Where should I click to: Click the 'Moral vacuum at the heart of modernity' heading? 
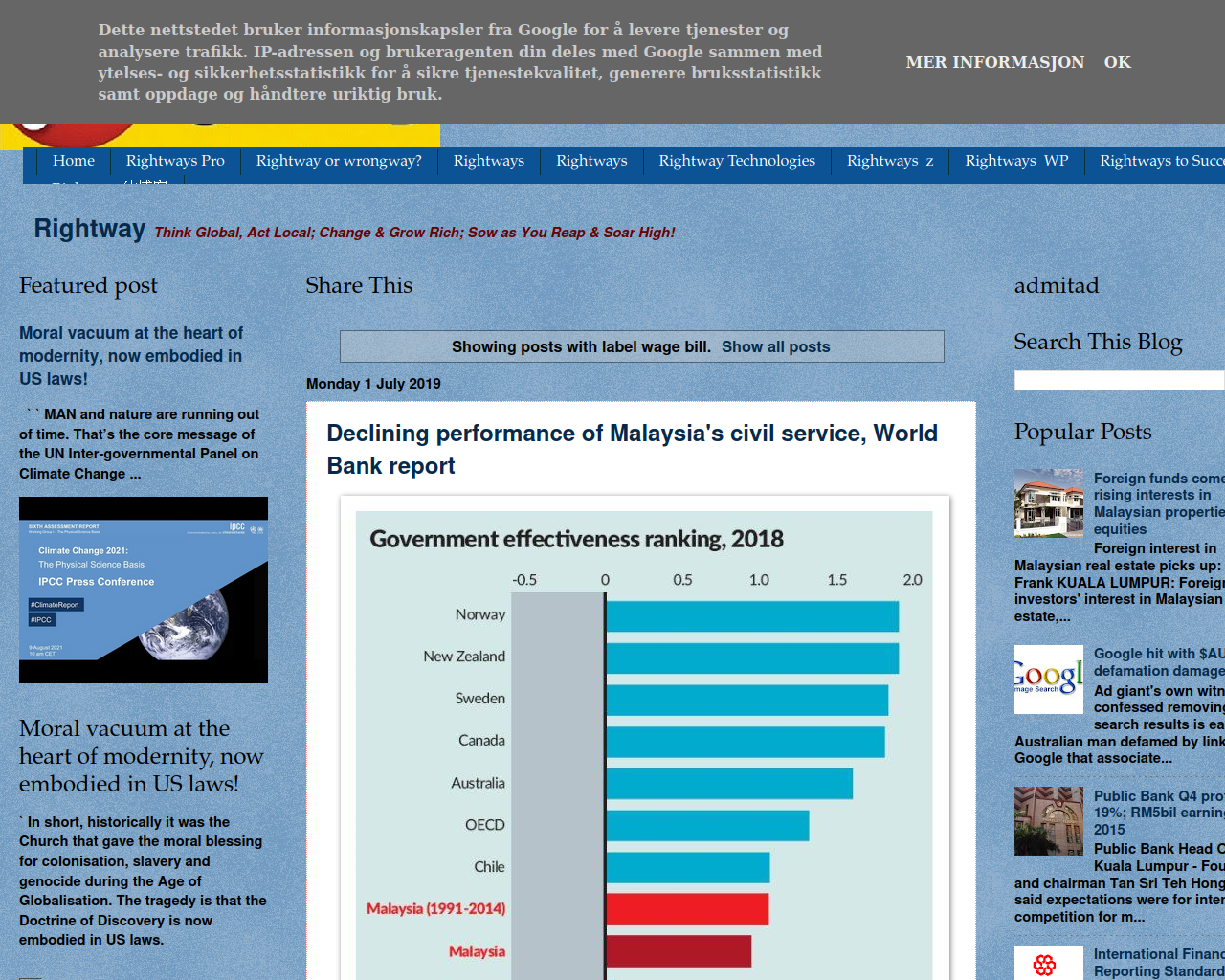point(142,756)
